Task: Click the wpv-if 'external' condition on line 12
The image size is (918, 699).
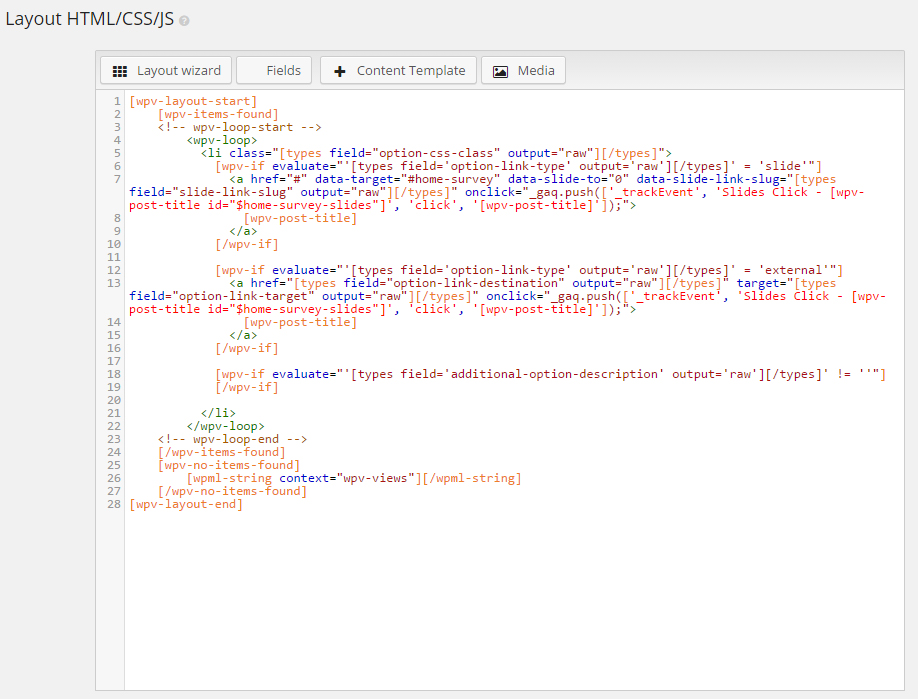Action: tap(529, 270)
